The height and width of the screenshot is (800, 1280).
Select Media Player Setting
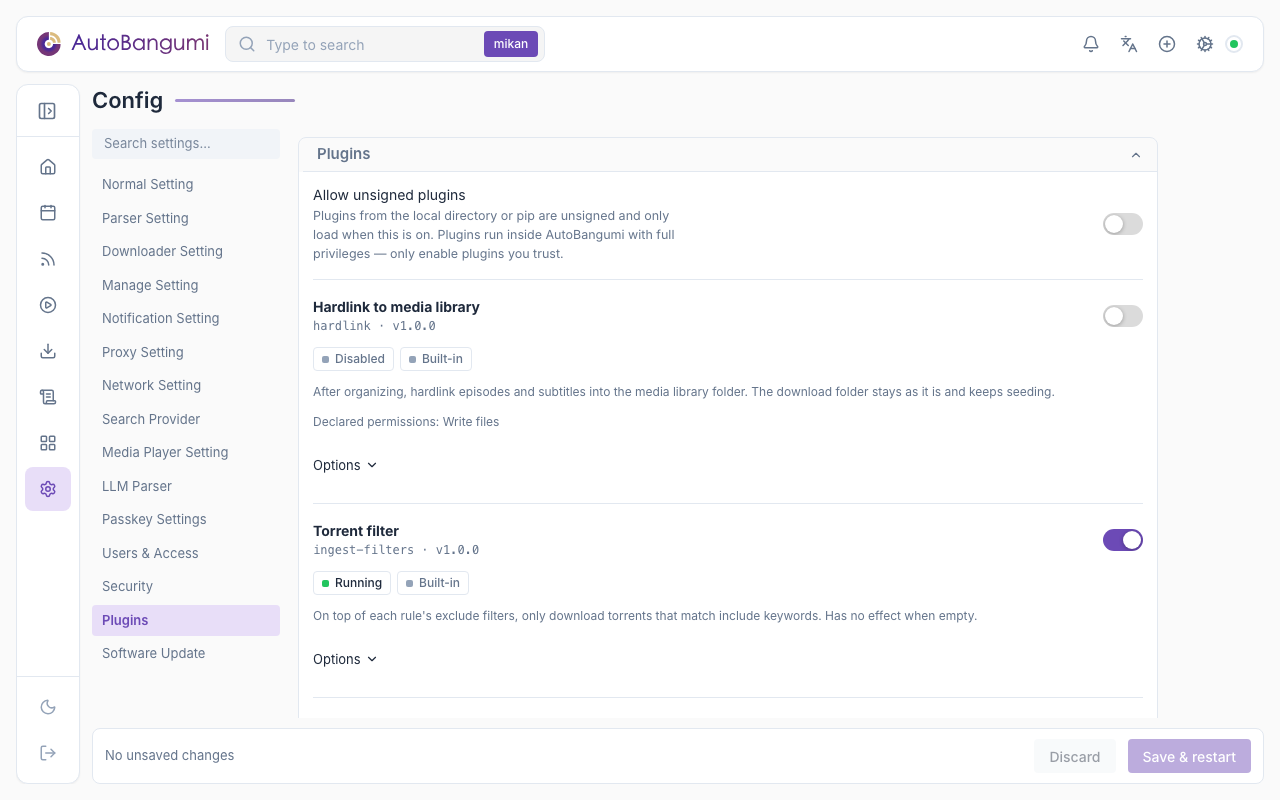point(186,452)
